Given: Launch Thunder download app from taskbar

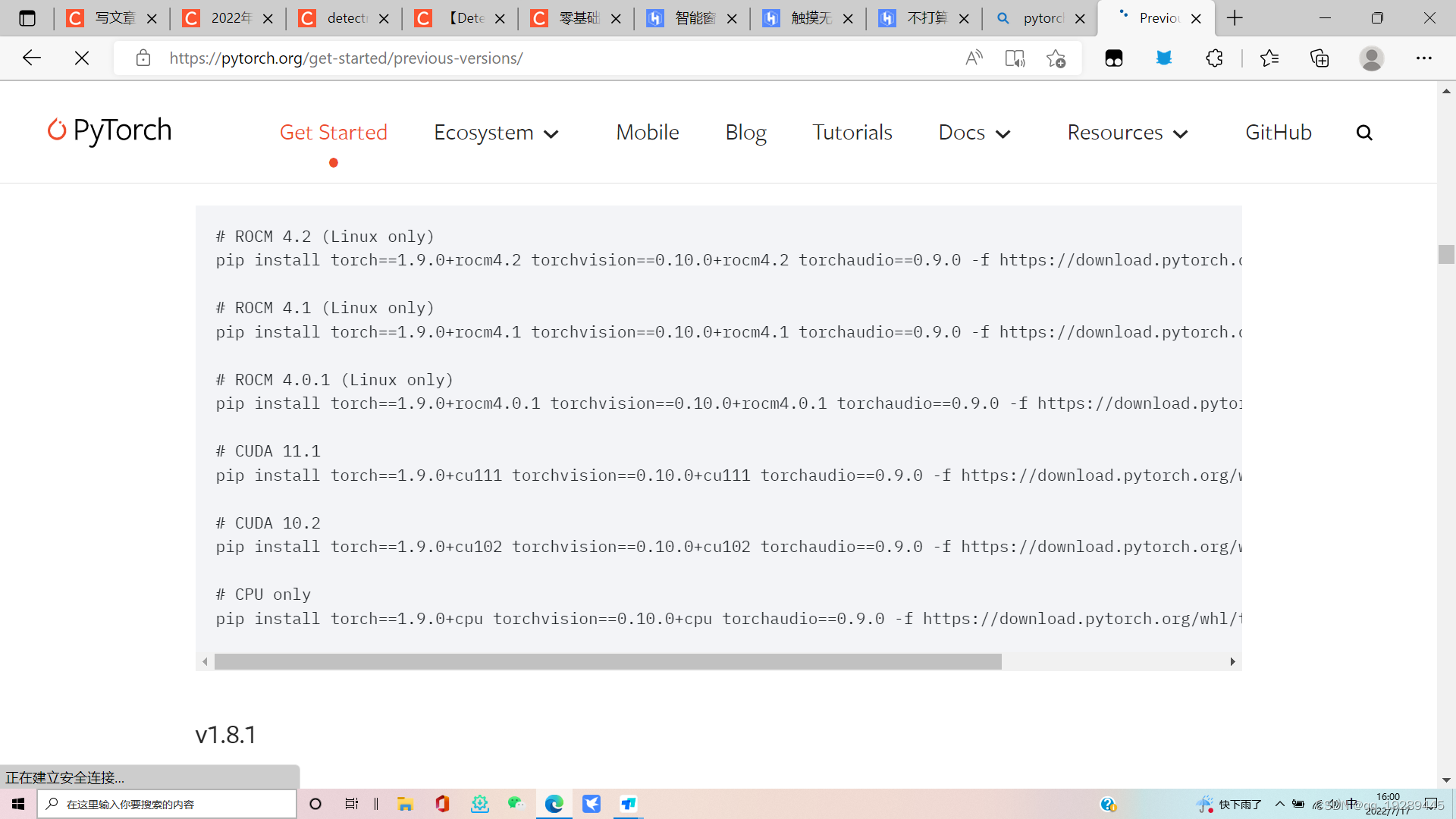Looking at the screenshot, I should (x=591, y=804).
